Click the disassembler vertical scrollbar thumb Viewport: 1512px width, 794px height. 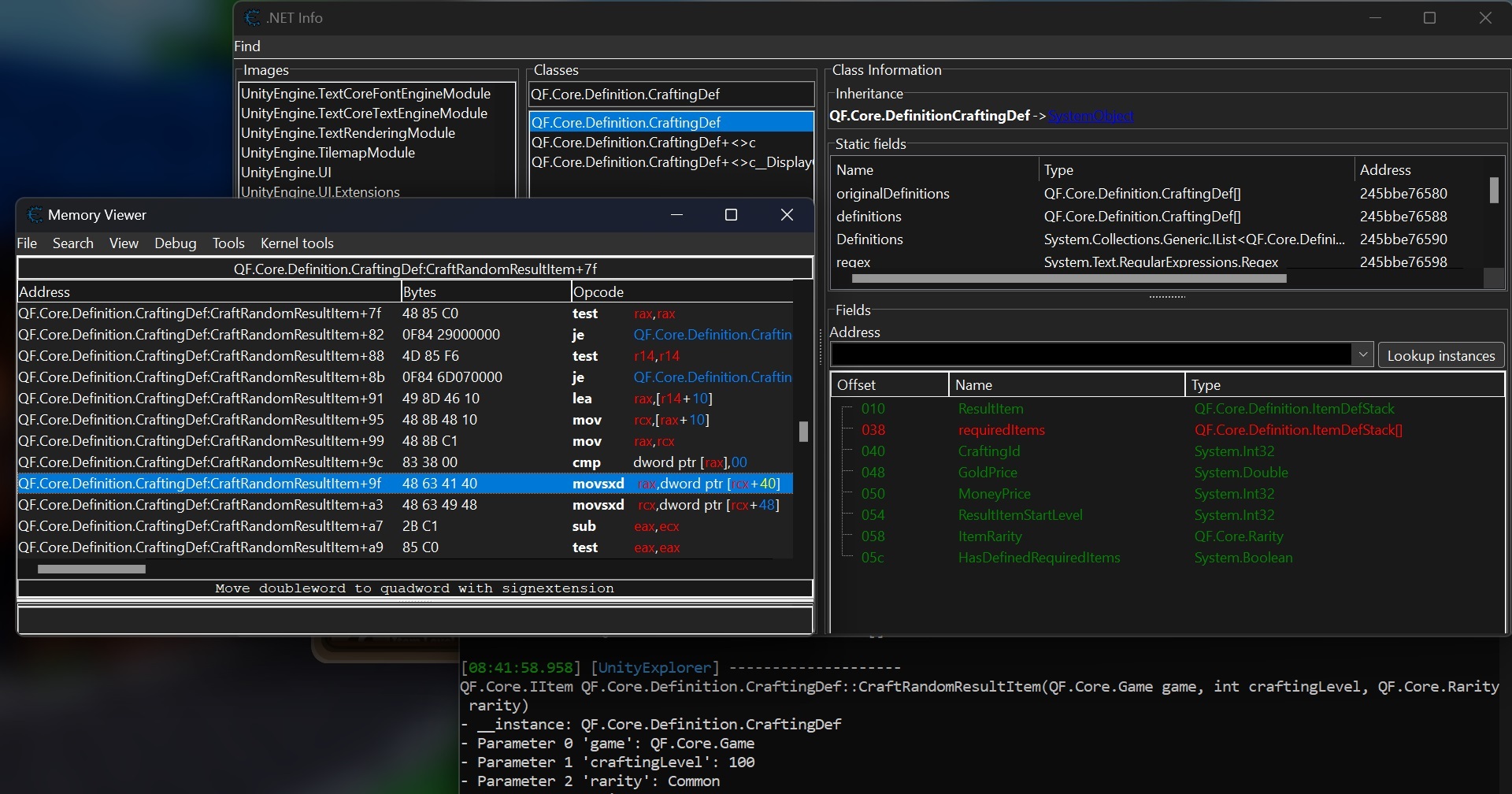coord(803,432)
